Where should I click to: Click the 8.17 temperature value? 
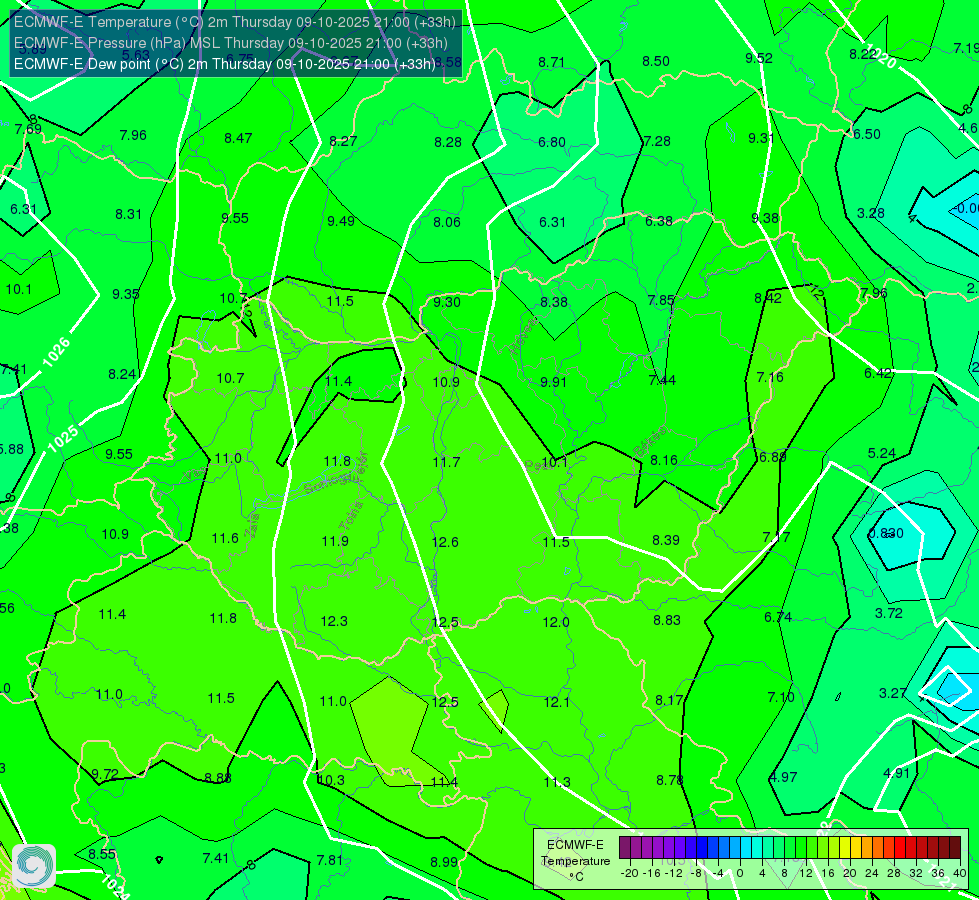[x=669, y=700]
